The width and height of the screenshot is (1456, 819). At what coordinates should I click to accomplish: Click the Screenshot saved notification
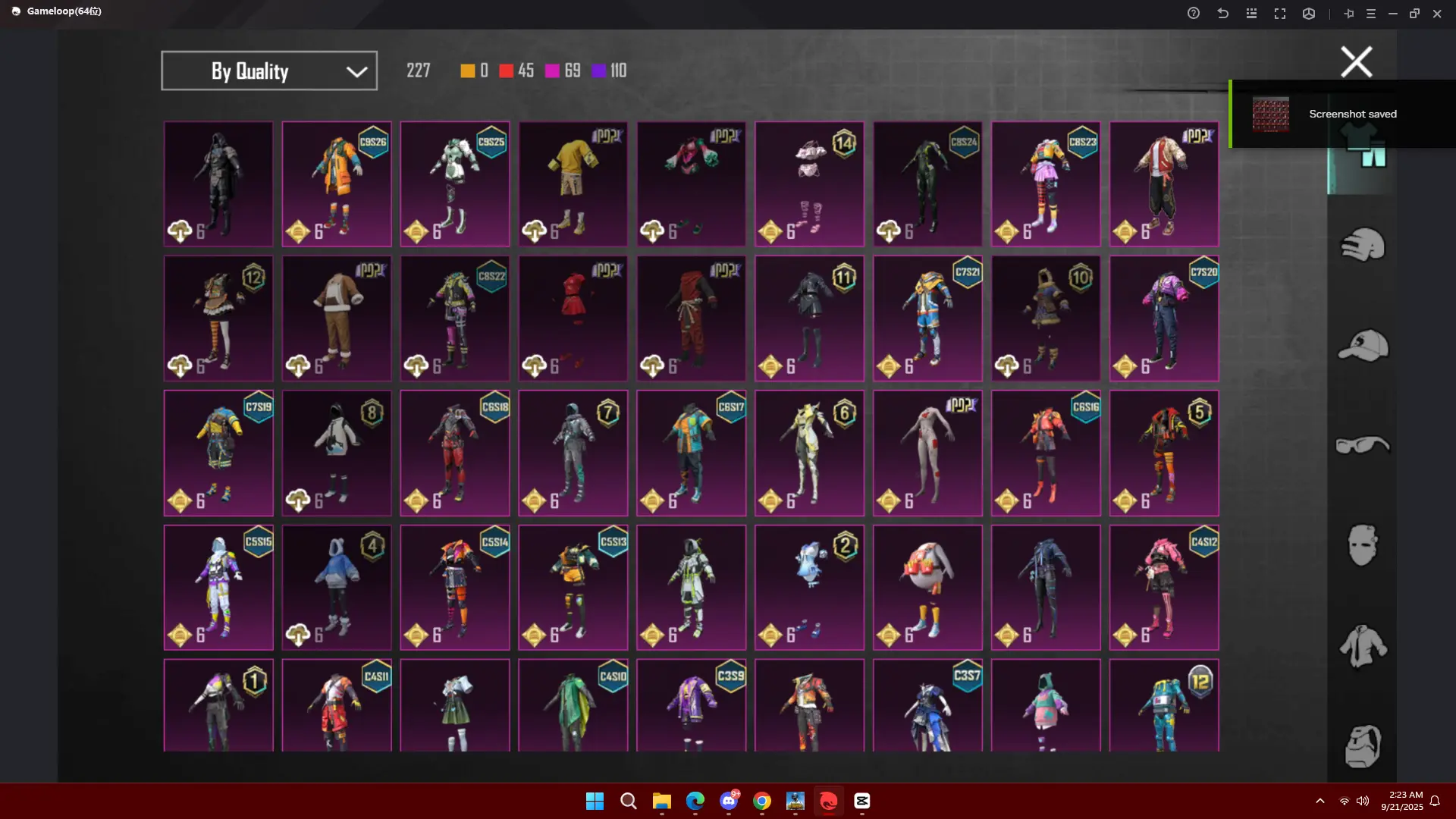click(x=1342, y=115)
